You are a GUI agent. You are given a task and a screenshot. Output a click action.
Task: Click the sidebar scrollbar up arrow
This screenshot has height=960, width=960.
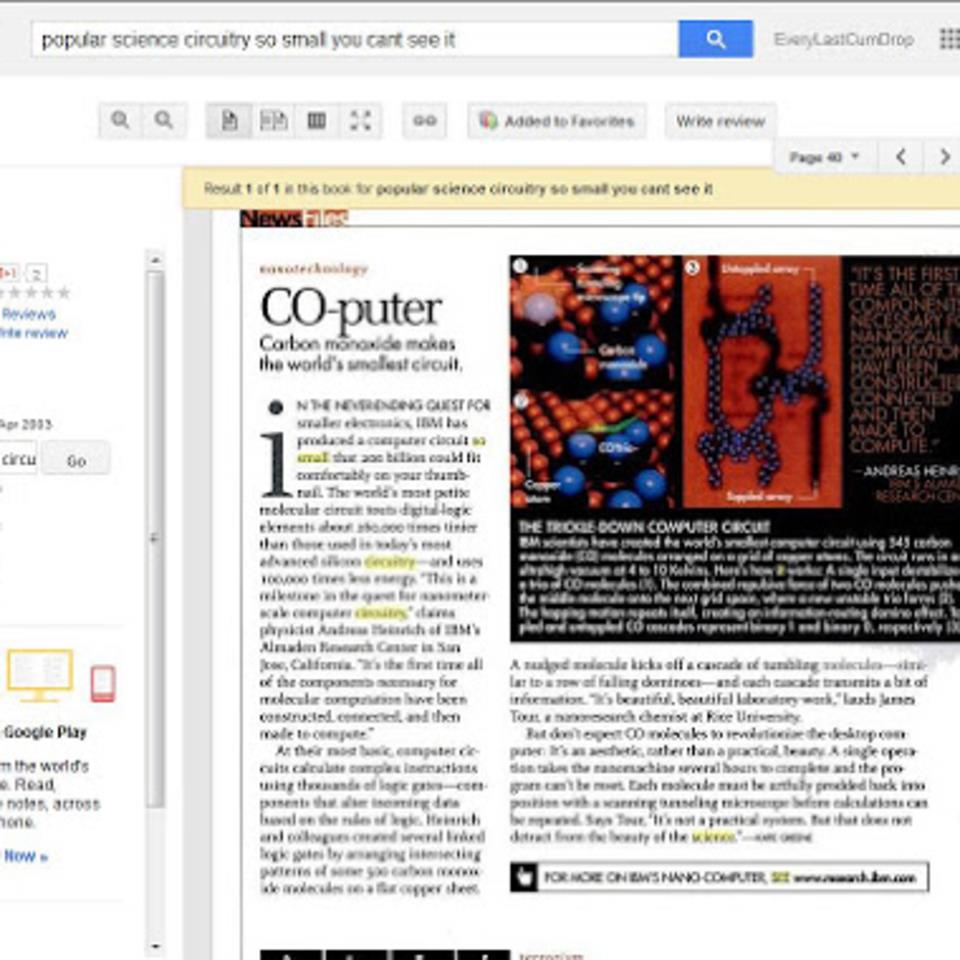(156, 260)
